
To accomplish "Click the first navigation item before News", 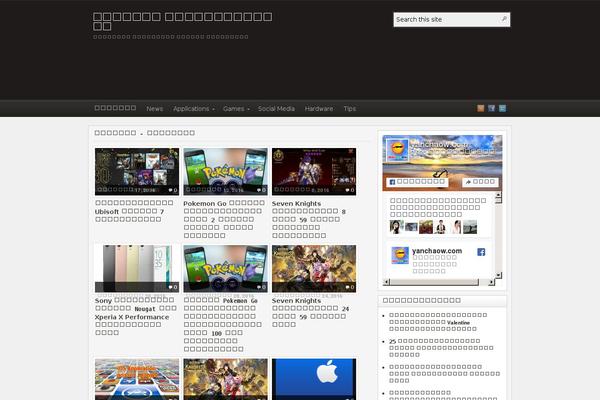I will click(115, 108).
